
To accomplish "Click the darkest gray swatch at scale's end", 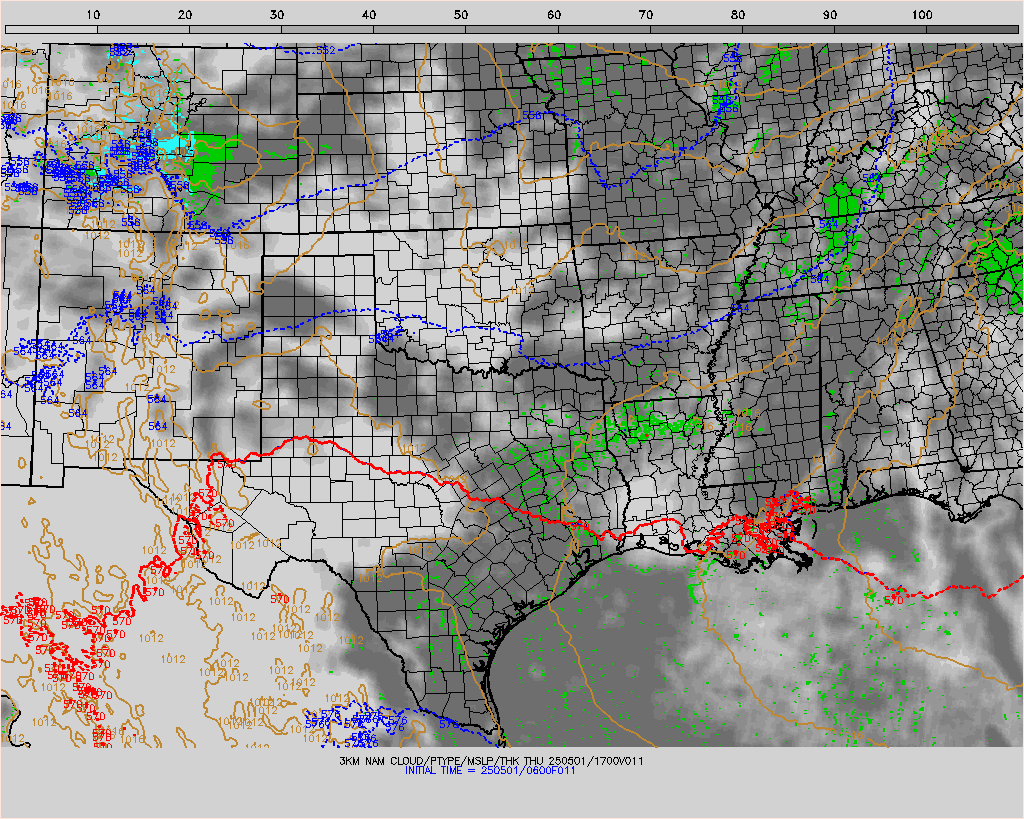I will point(972,29).
